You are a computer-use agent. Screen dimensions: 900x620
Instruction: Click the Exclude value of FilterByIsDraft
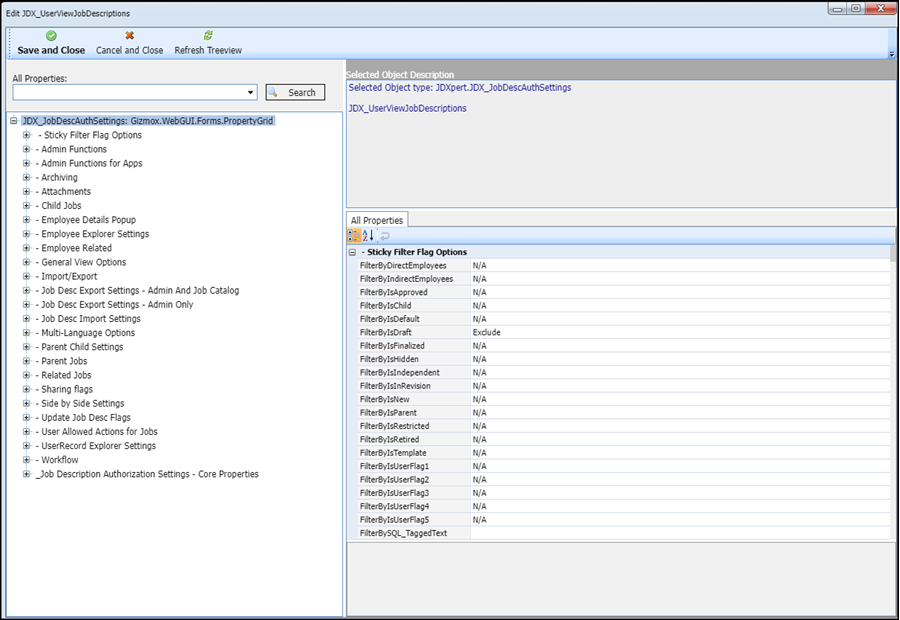(487, 332)
